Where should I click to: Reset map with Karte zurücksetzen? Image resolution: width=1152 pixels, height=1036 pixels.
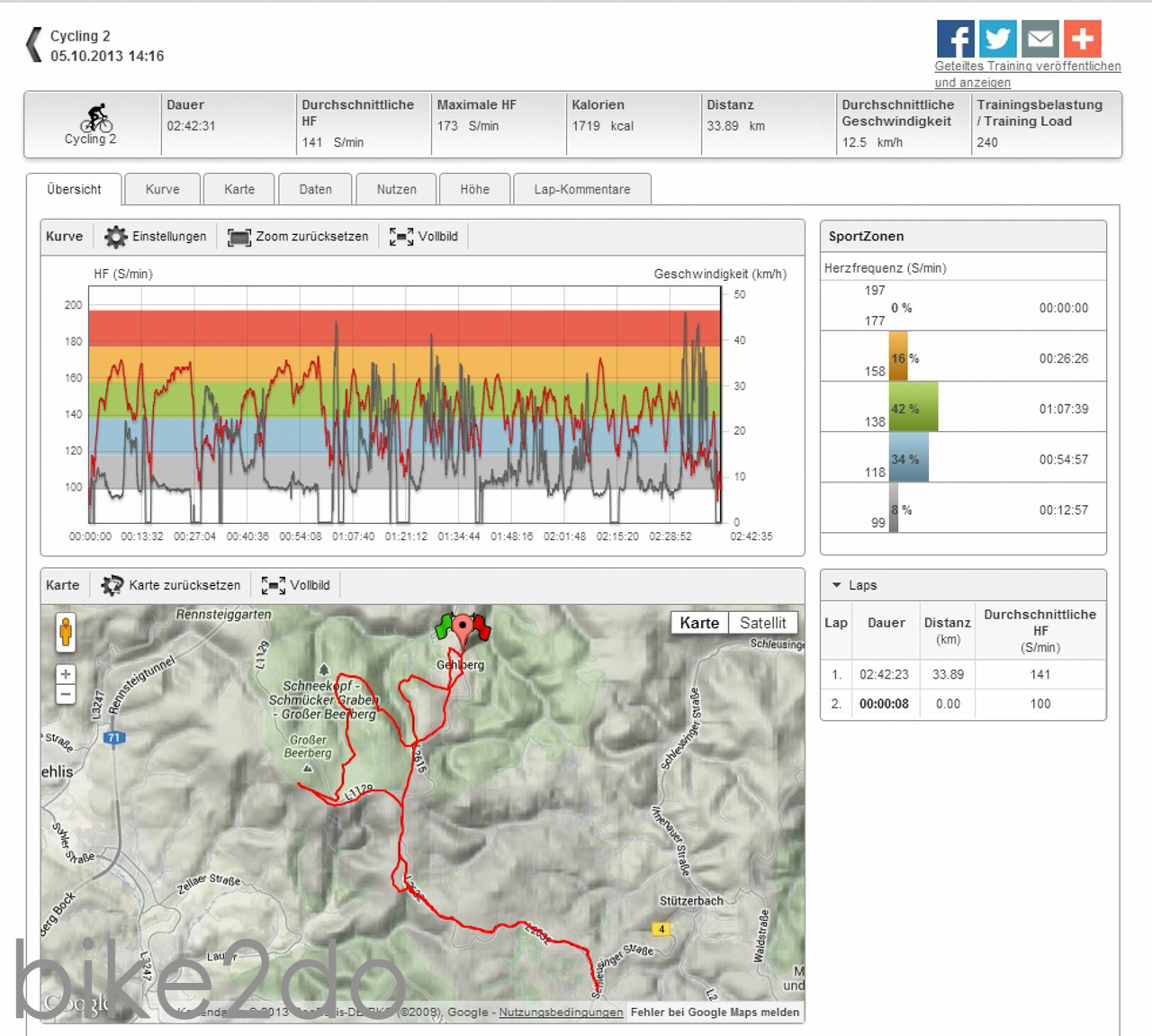171,585
